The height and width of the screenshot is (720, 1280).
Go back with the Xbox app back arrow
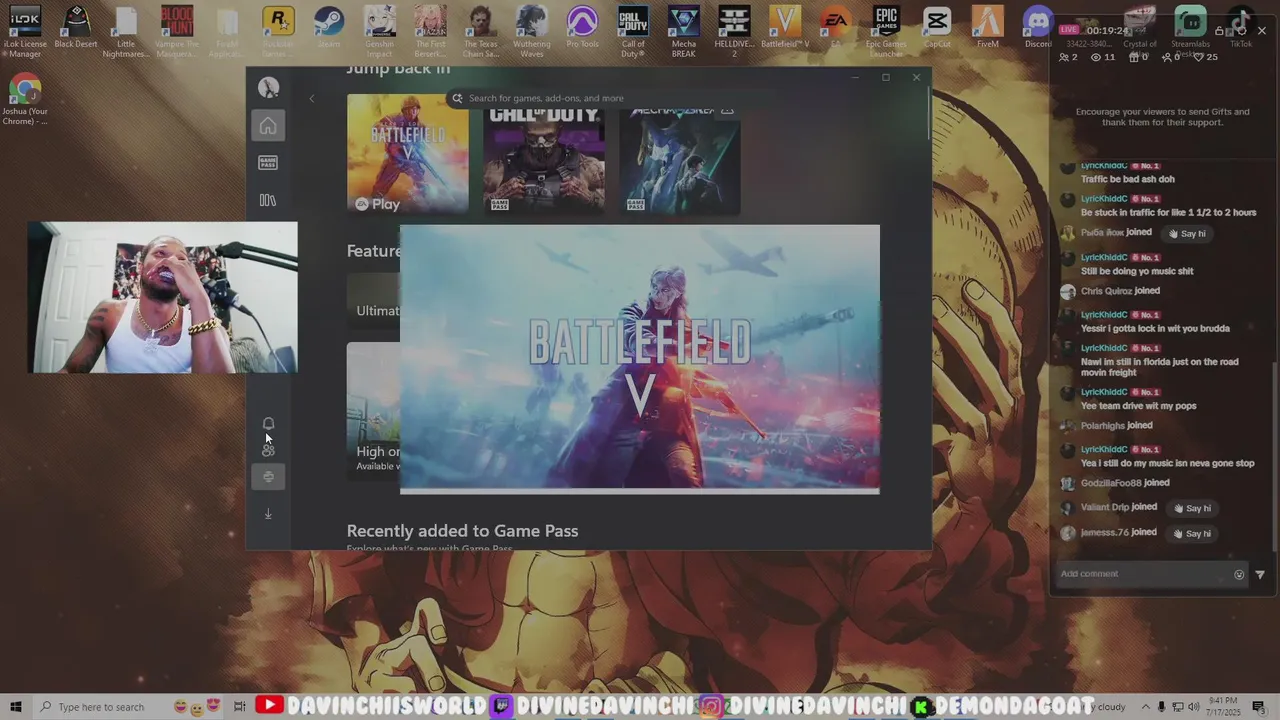(x=312, y=98)
